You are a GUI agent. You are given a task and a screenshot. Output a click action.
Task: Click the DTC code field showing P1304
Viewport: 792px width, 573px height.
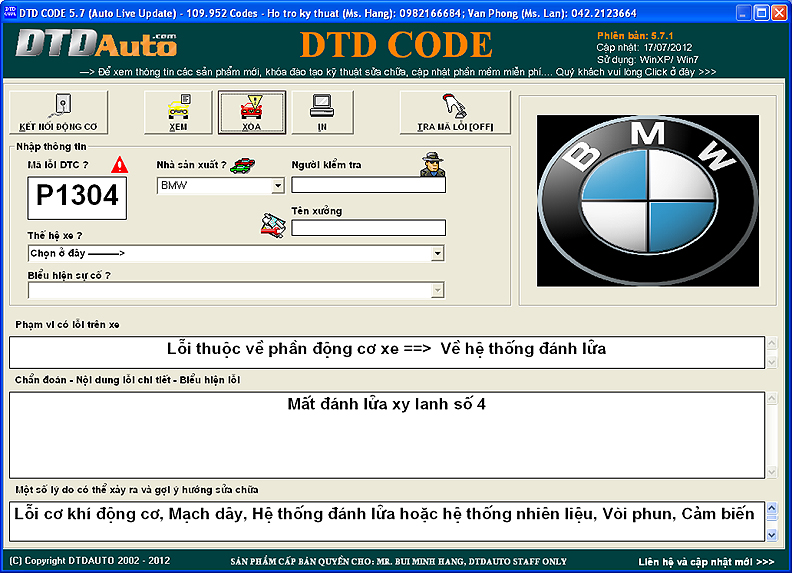[77, 198]
